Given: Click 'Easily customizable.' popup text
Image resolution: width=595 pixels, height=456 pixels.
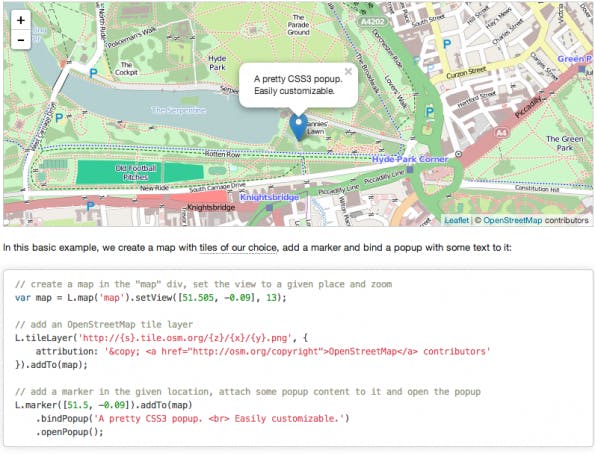Looking at the screenshot, I should (294, 91).
